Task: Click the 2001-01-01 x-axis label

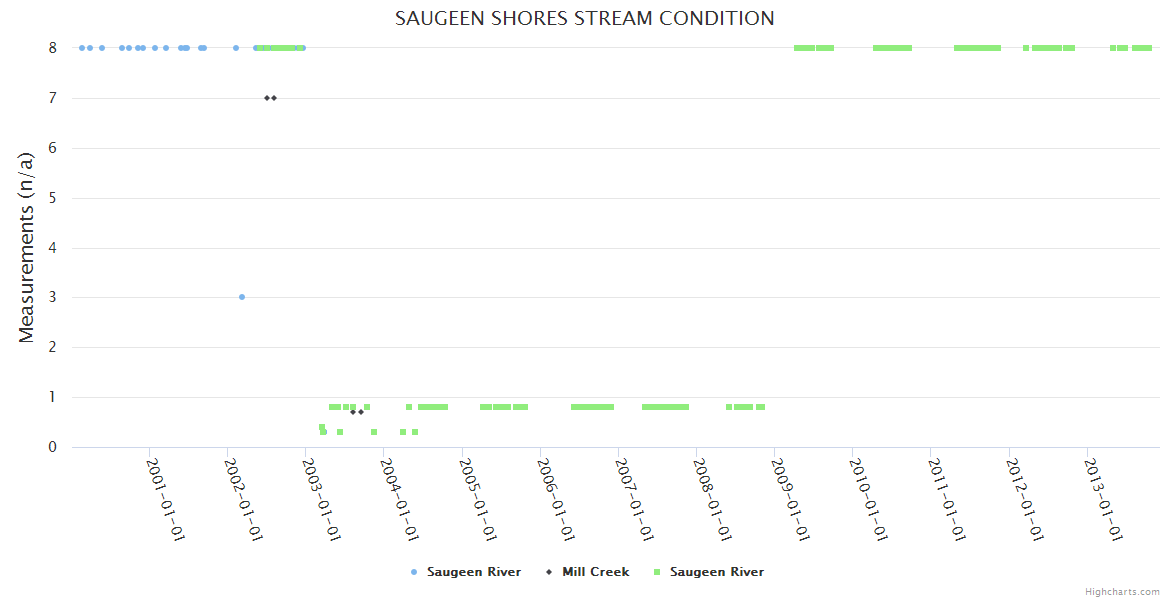Action: (166, 500)
